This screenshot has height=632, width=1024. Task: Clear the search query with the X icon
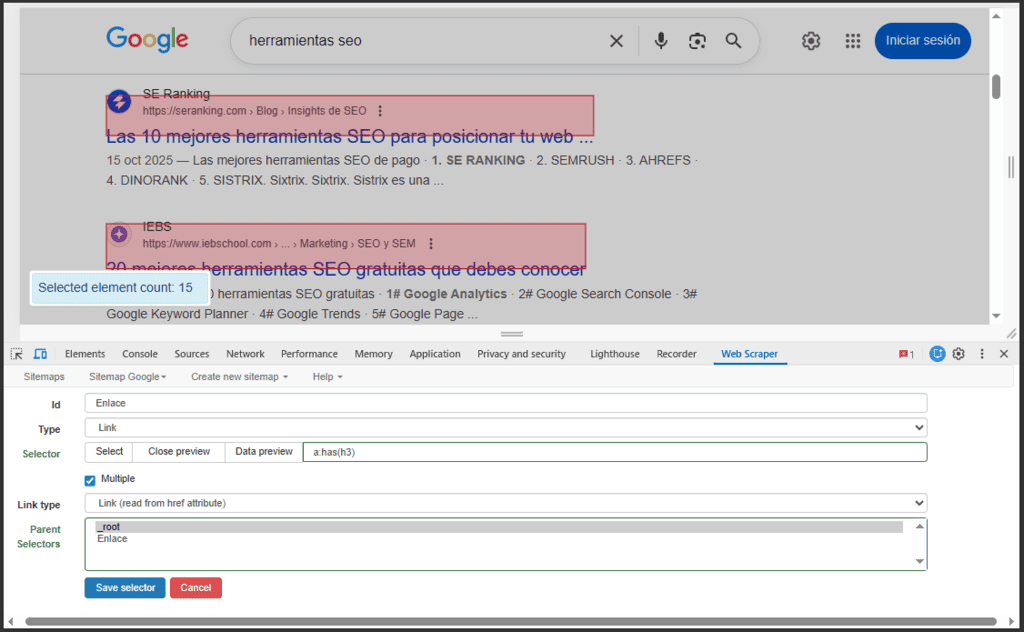coord(617,40)
